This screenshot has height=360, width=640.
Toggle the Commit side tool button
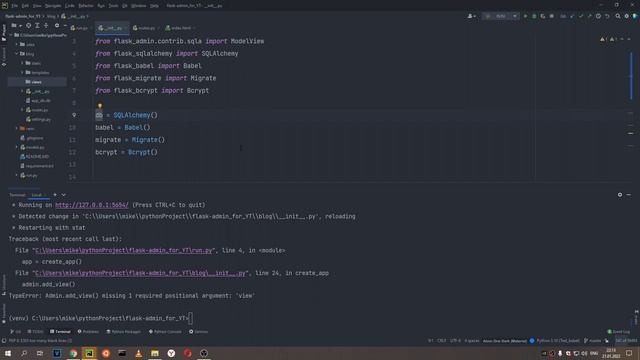point(4,56)
